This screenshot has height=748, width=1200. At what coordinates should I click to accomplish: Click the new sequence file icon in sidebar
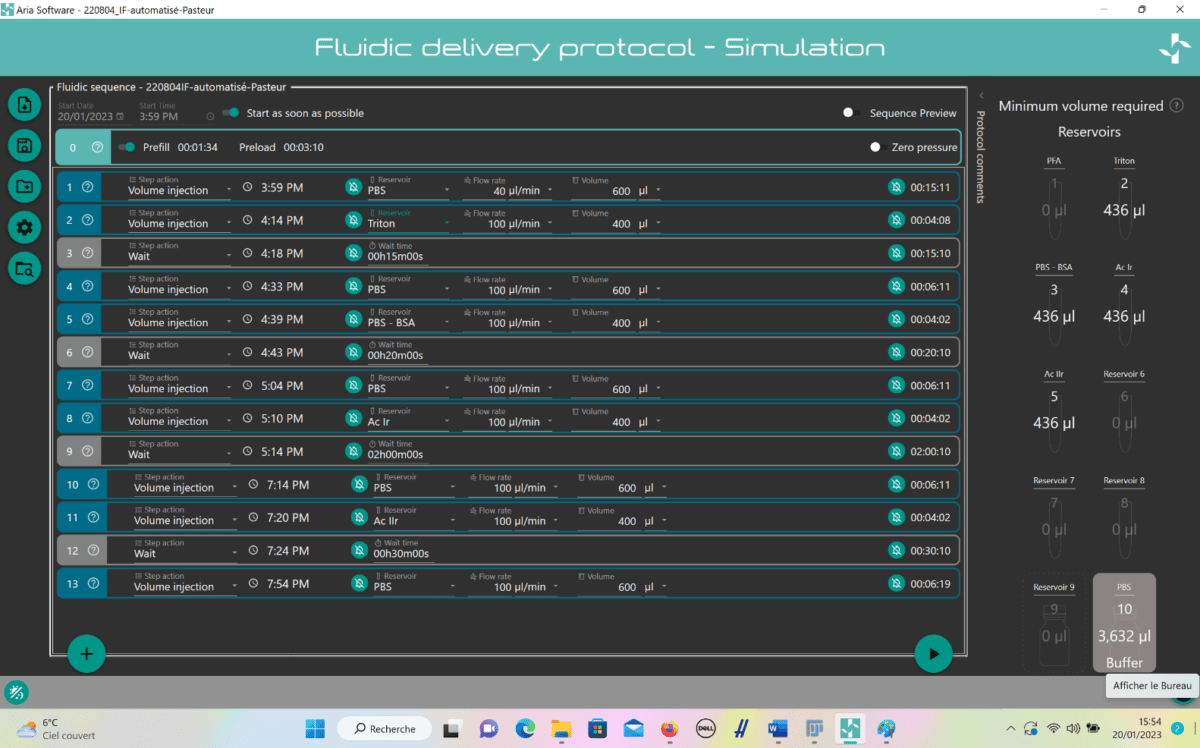pos(24,105)
